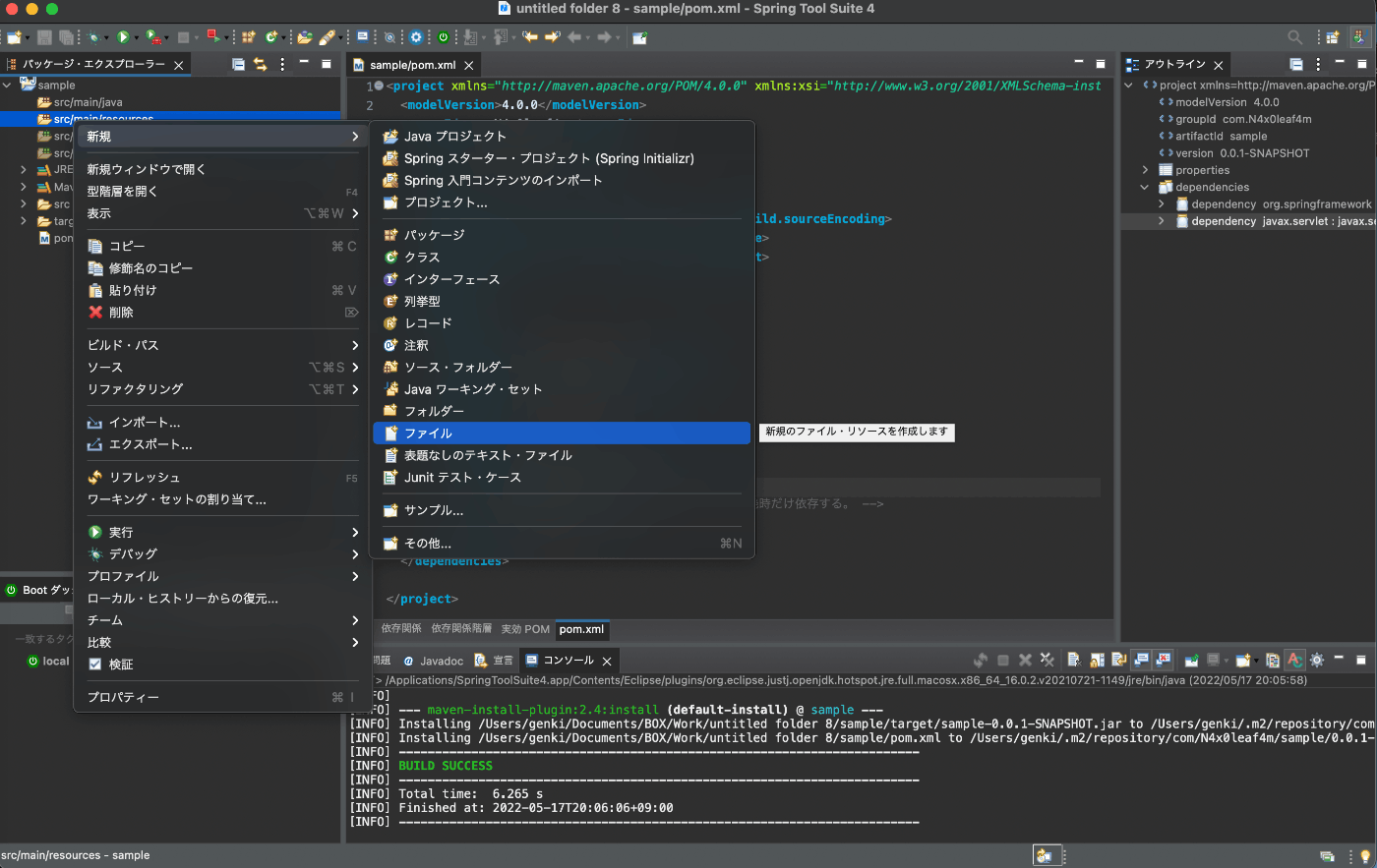
Task: Toggle console Scroll Lock
Action: 1097,661
